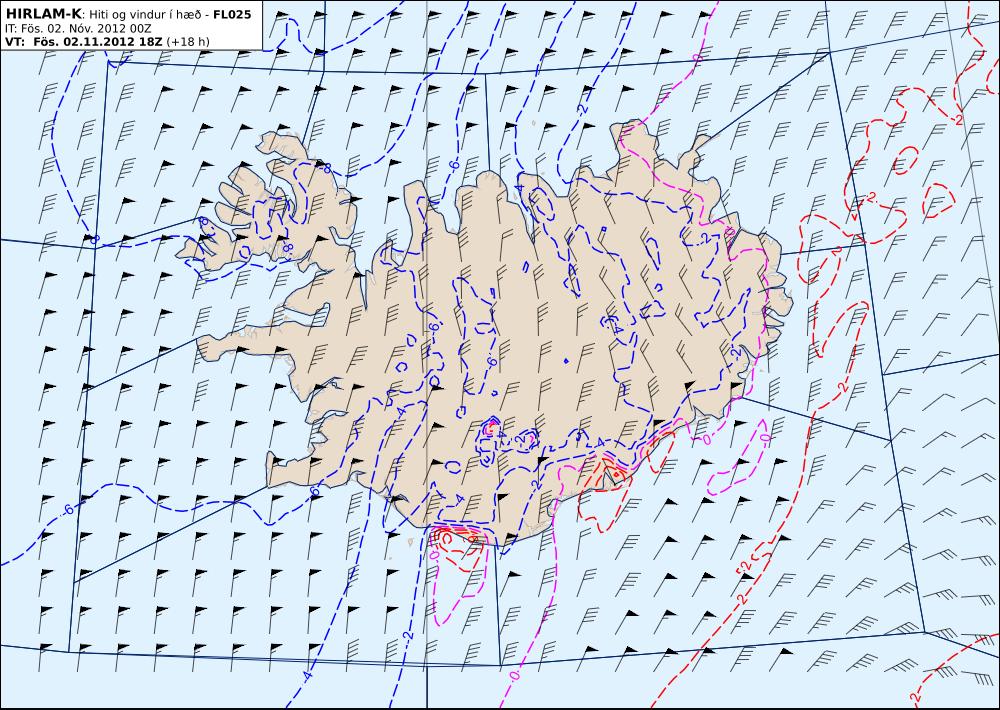Click the blue -4 contour label at bottom edge
The width and height of the screenshot is (1000, 710).
point(309,676)
